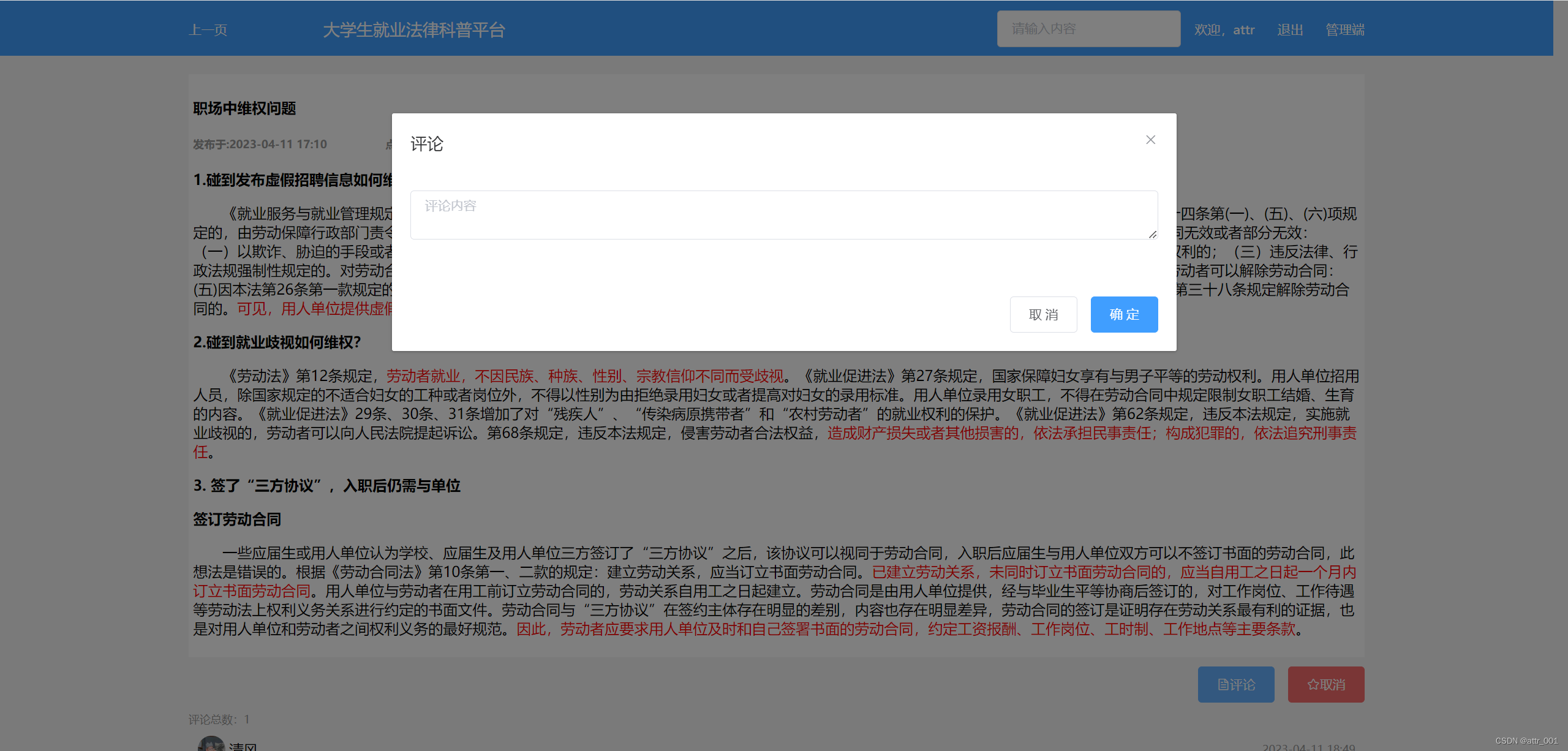This screenshot has width=1568, height=751.
Task: Open the 管理端 admin link
Action: pyautogui.click(x=1344, y=30)
